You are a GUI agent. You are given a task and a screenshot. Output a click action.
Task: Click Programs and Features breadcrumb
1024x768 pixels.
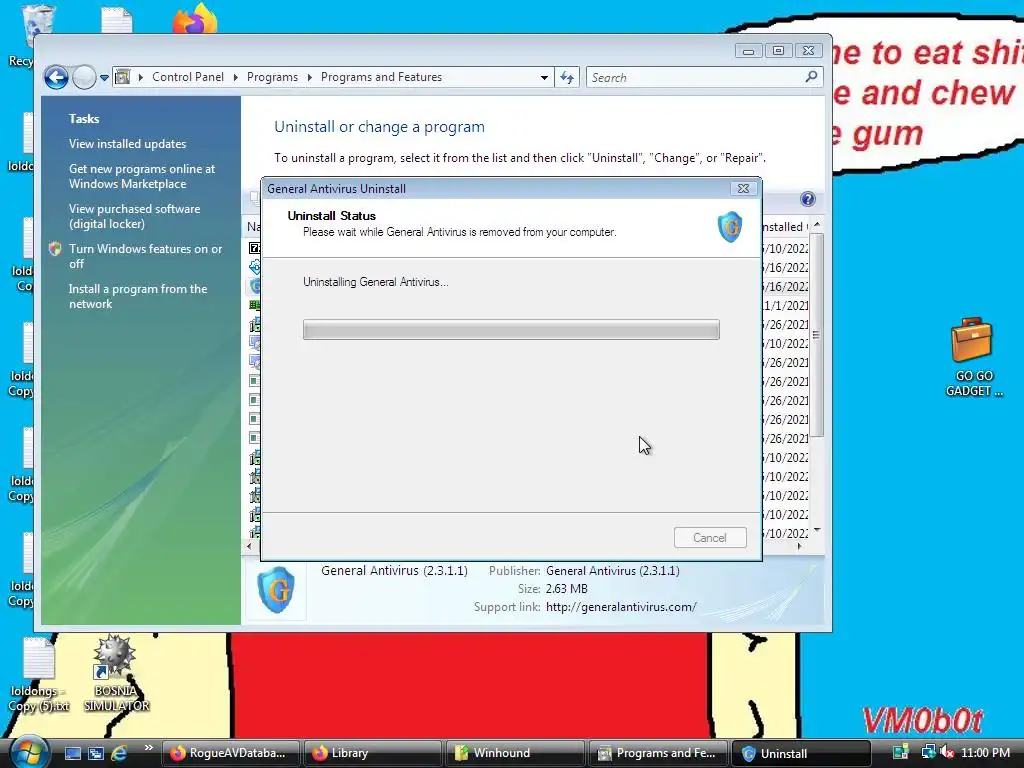click(x=381, y=77)
